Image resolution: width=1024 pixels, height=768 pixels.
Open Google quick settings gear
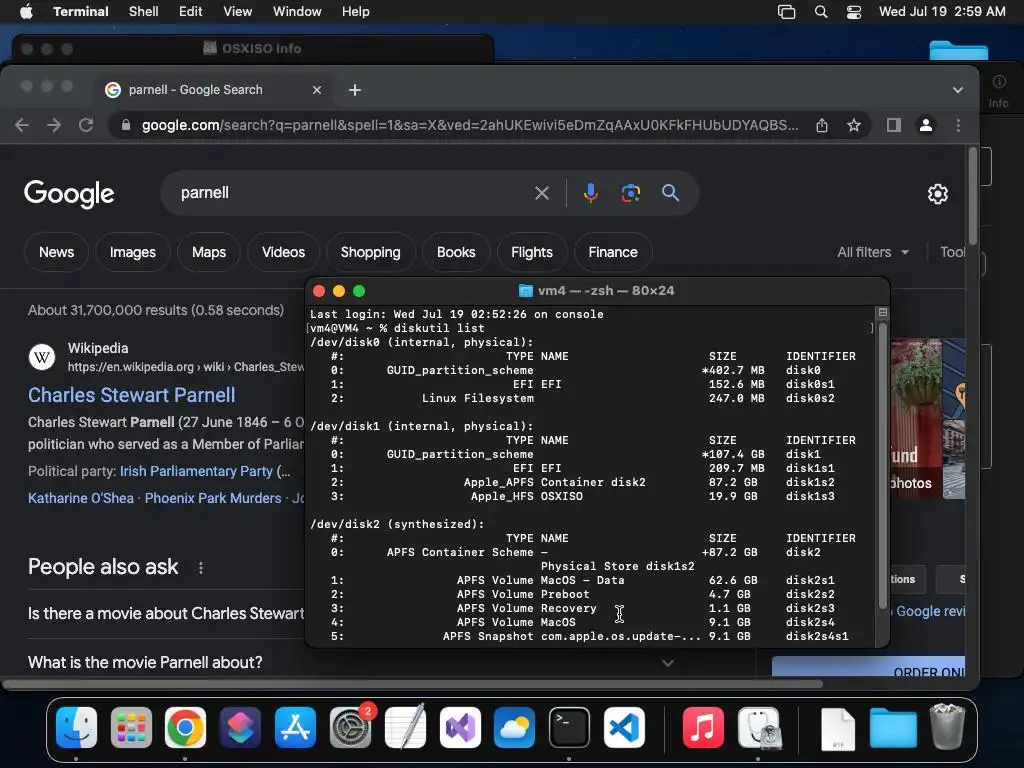click(938, 193)
